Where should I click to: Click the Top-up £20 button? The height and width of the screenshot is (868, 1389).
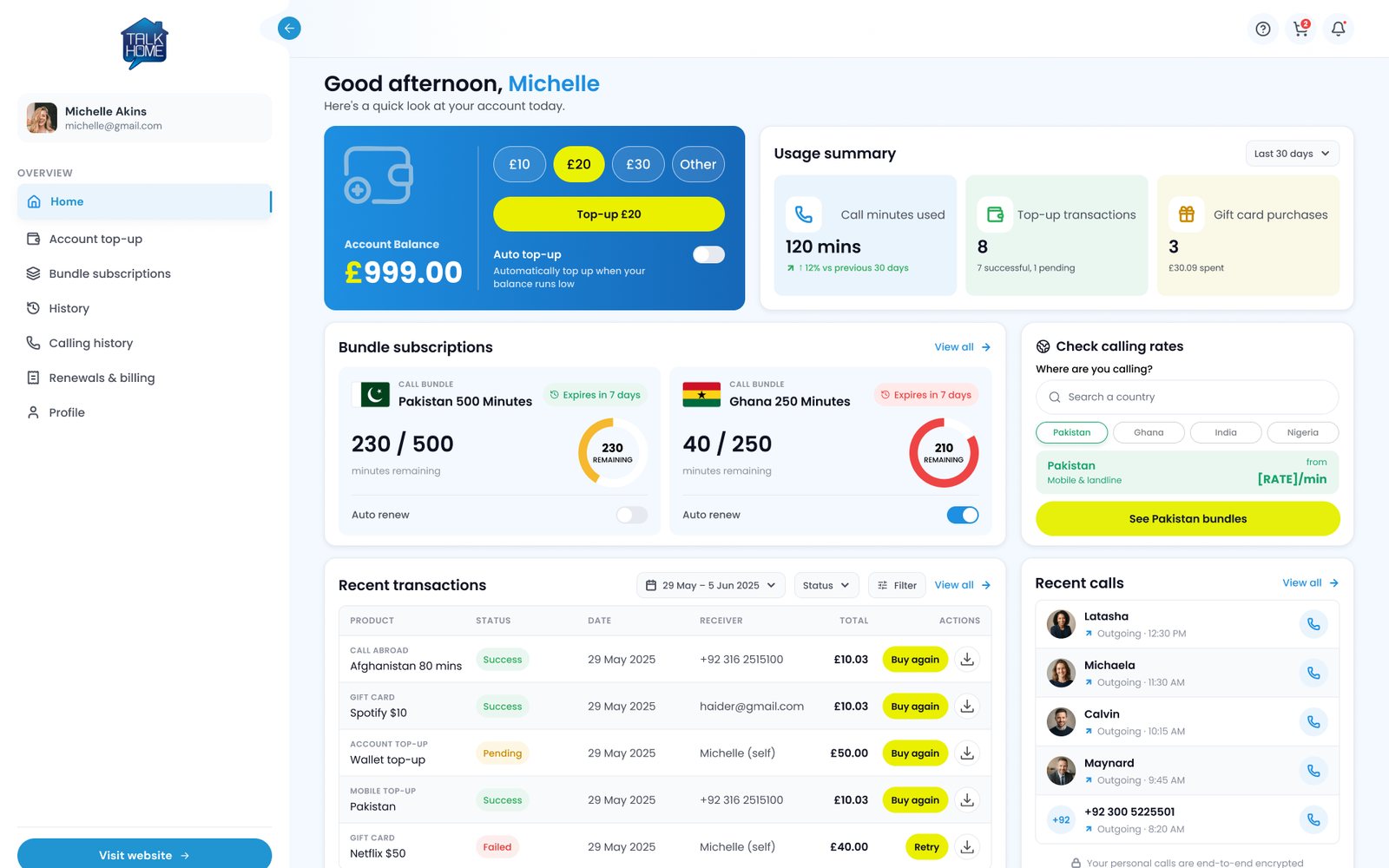pos(609,214)
